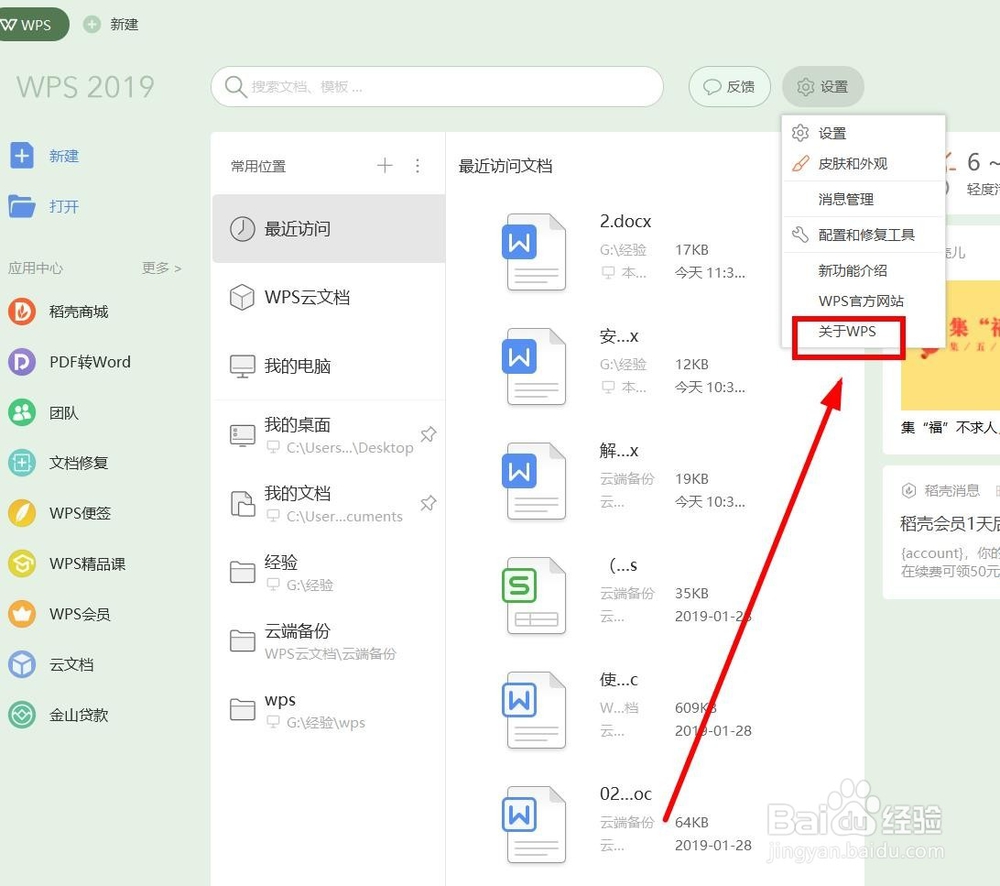Pin the 我的桌面 location
The height and width of the screenshot is (886, 1000).
[428, 434]
